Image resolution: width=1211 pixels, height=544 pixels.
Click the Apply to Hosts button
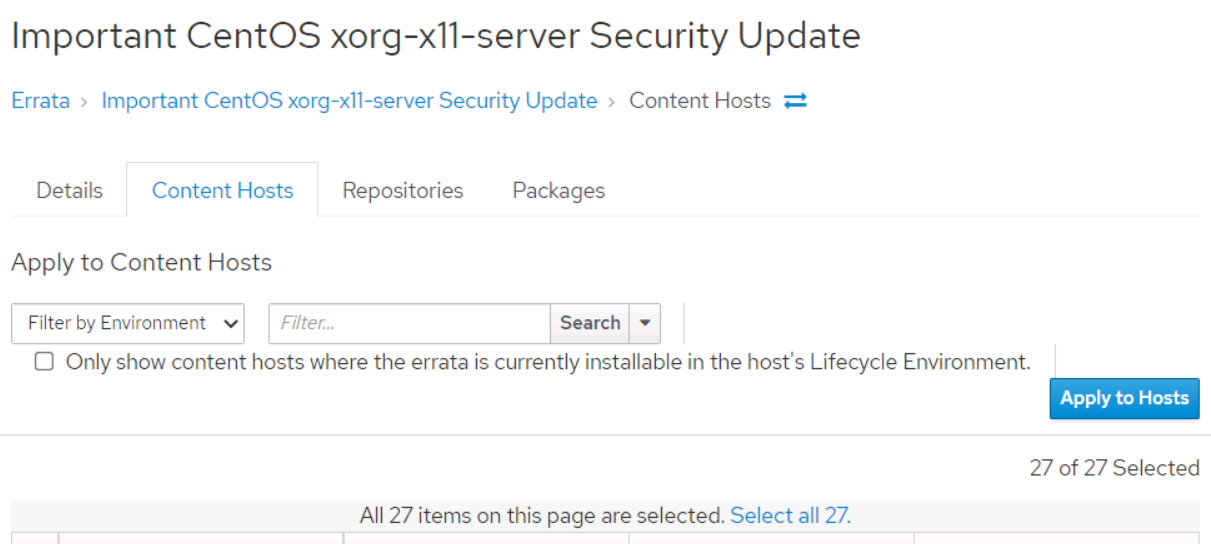point(1124,398)
